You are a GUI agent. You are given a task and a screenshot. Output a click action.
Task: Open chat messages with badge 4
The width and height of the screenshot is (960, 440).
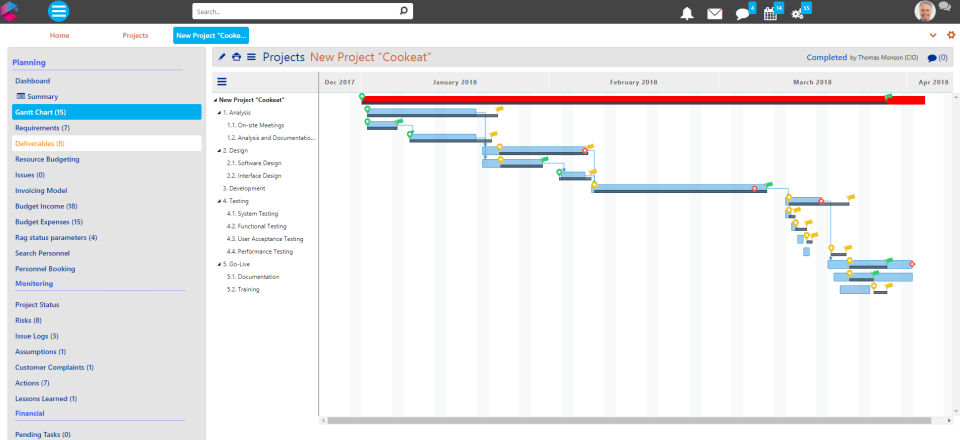point(742,13)
